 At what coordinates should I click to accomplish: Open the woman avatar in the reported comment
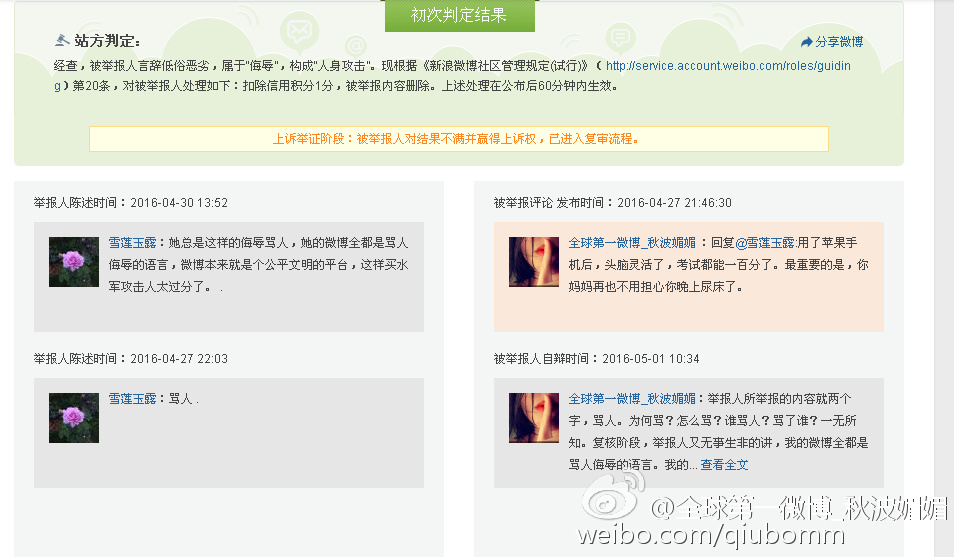click(x=534, y=262)
